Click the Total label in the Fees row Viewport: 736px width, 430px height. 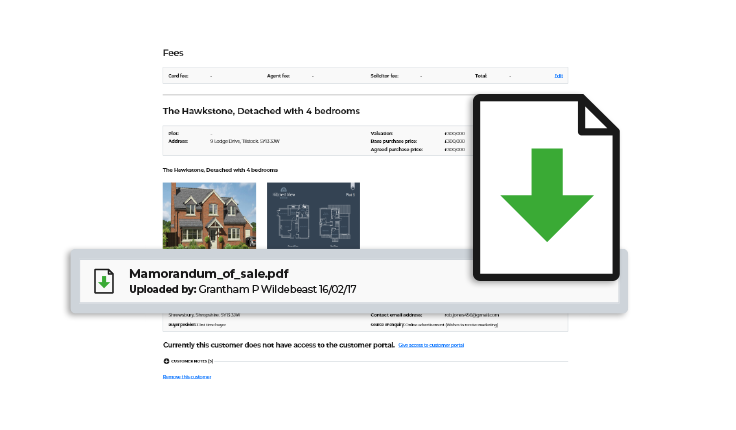[x=481, y=75]
